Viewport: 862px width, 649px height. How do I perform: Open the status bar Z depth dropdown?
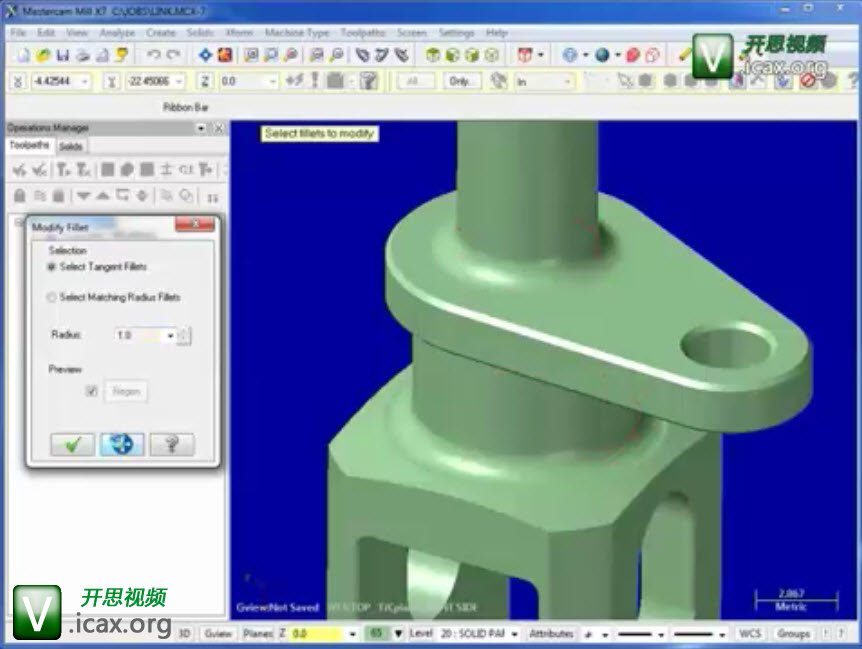point(353,634)
